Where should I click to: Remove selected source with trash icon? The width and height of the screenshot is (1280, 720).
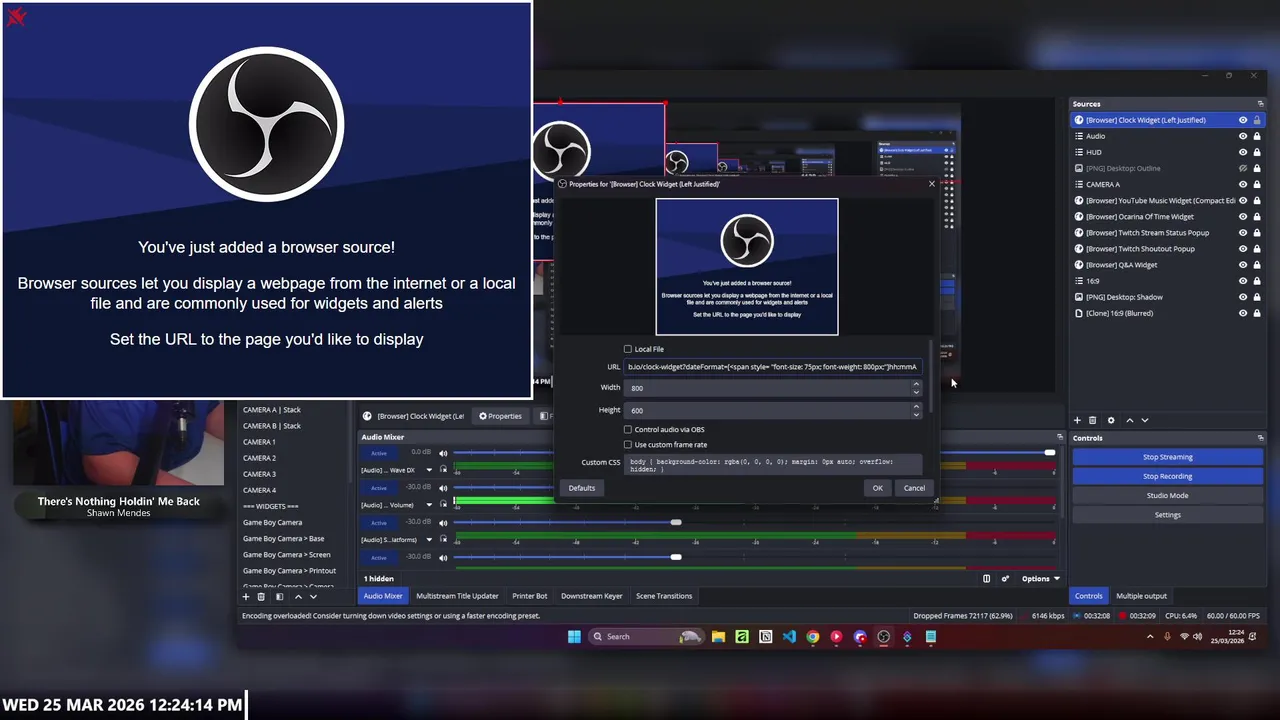pos(1093,420)
